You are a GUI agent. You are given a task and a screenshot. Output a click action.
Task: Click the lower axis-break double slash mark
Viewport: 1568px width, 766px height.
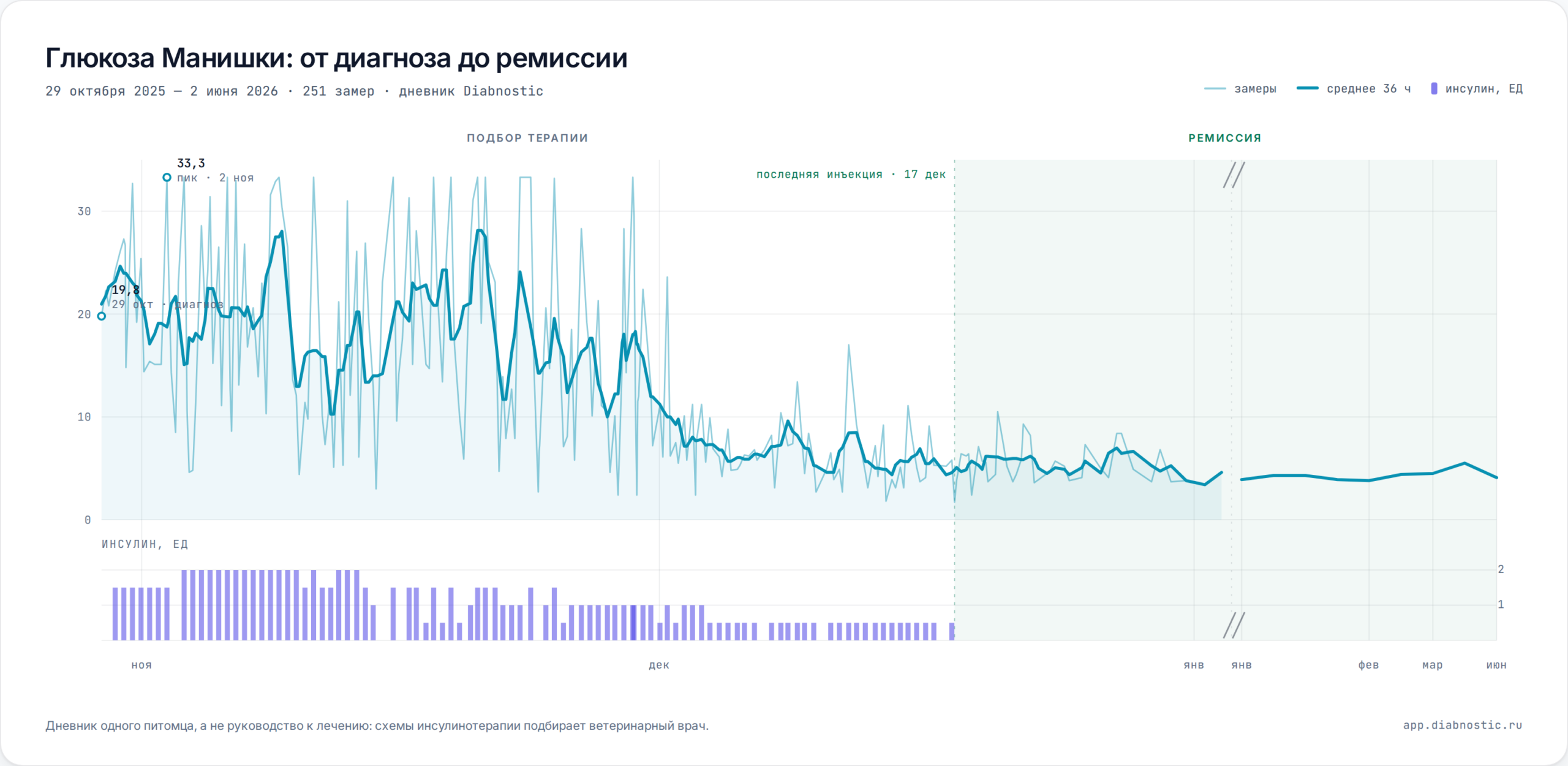point(1234,625)
